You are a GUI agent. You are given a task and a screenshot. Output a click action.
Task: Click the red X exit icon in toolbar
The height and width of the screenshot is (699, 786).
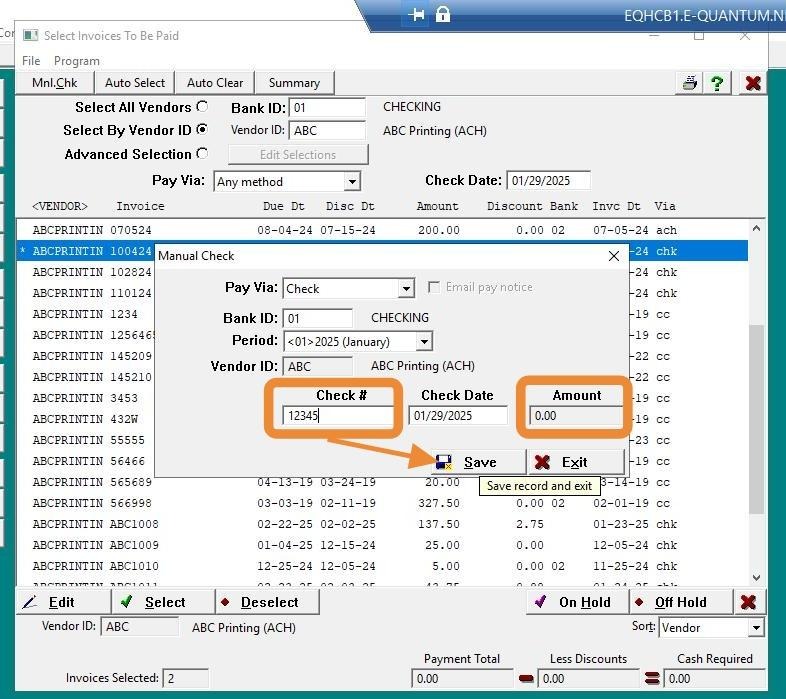click(753, 83)
